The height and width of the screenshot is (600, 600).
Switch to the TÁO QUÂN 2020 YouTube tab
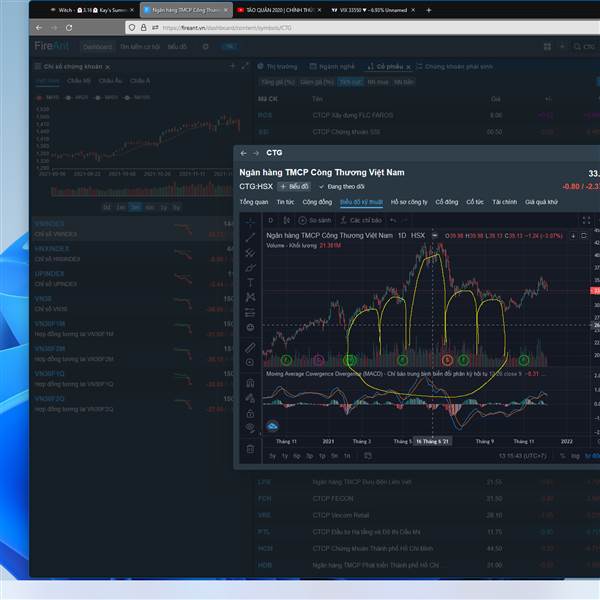279,10
